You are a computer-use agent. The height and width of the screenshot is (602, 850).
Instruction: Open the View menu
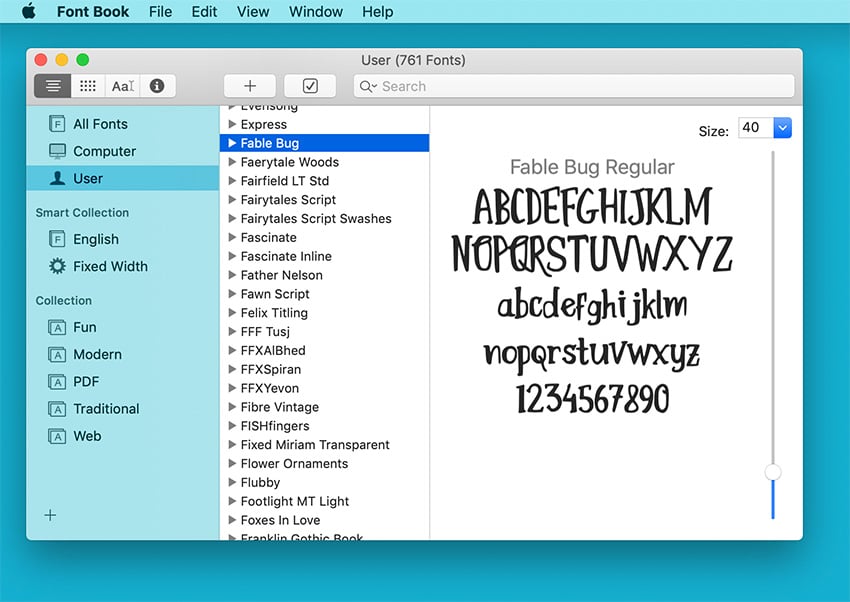(x=253, y=11)
